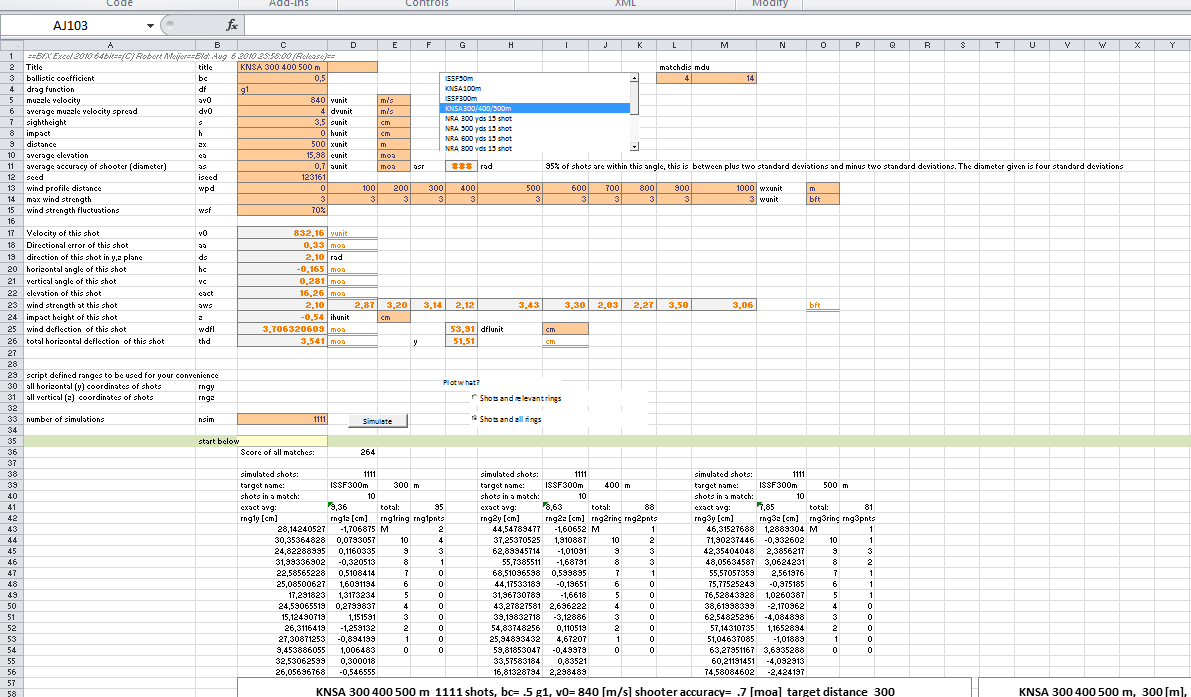
Task: Select the 'Shots and all rings' radio button
Action: point(475,418)
